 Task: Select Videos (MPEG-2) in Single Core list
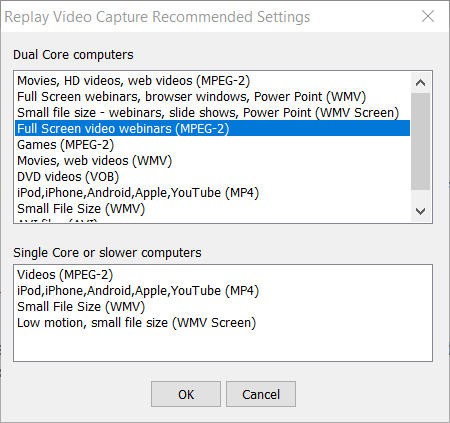click(223, 275)
